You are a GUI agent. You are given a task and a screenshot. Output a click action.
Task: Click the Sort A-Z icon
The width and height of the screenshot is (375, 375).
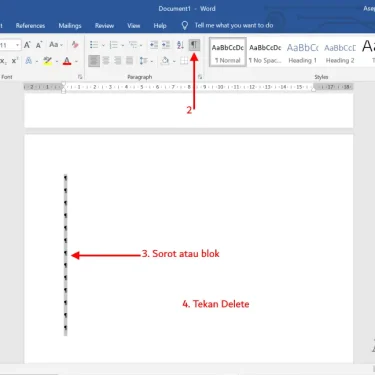pyautogui.click(x=180, y=45)
